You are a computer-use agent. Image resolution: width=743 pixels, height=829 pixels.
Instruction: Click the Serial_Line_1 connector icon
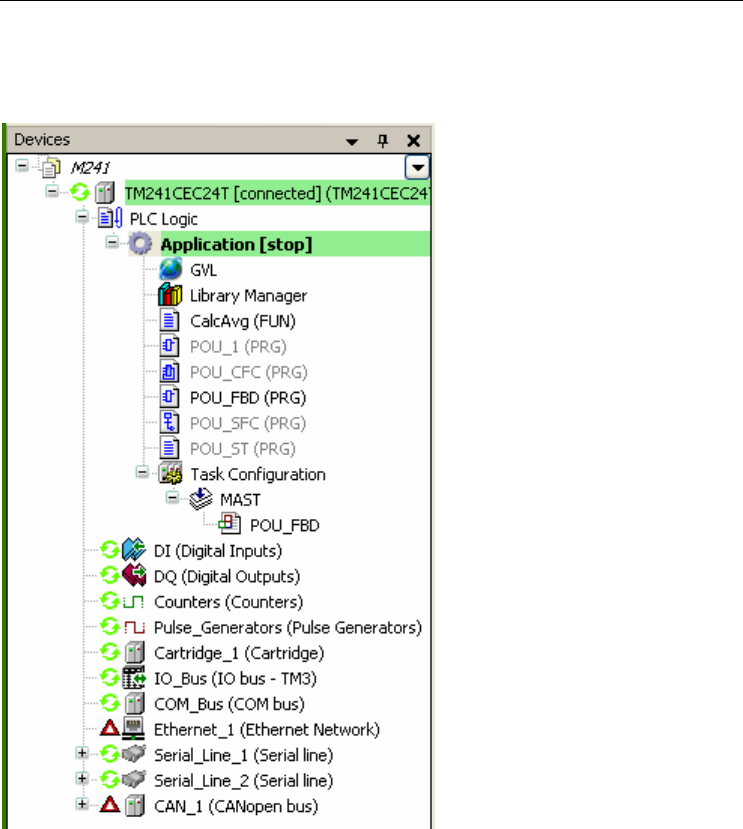point(134,754)
